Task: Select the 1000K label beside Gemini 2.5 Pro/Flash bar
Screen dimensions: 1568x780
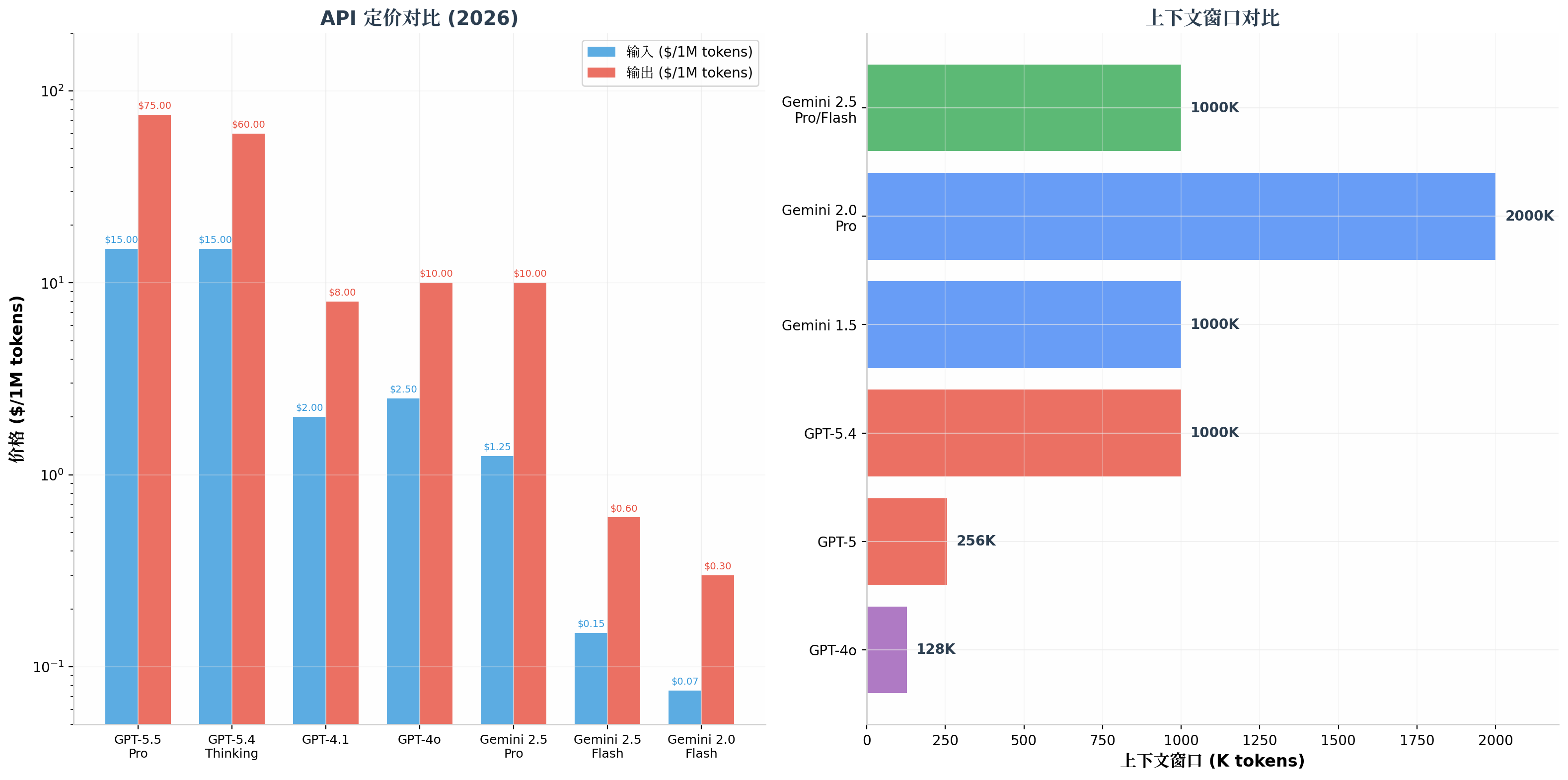Action: 1214,107
